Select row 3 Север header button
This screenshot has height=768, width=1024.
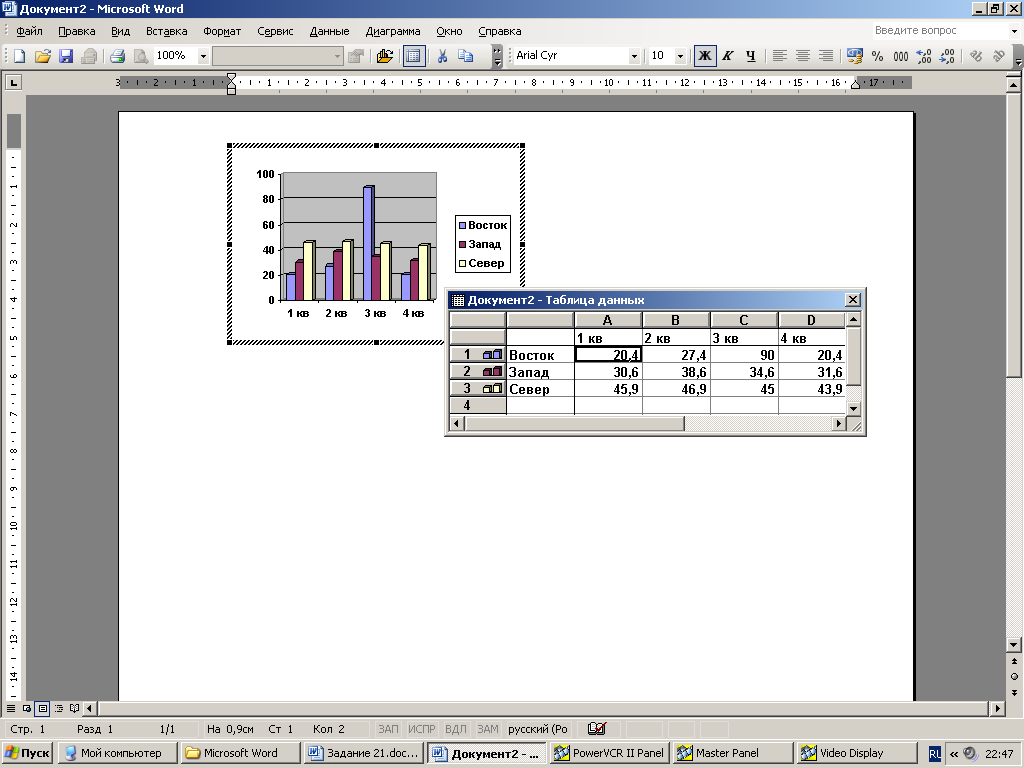point(478,389)
